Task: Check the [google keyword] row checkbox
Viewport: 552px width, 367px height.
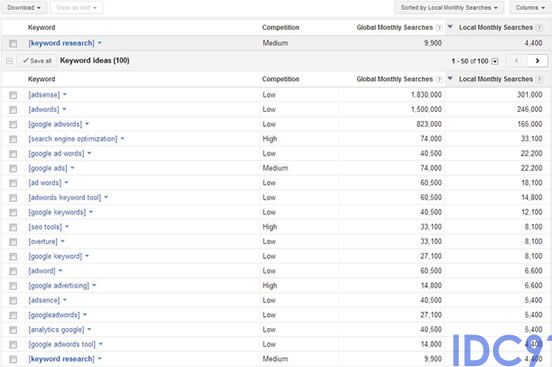Action: click(x=13, y=257)
